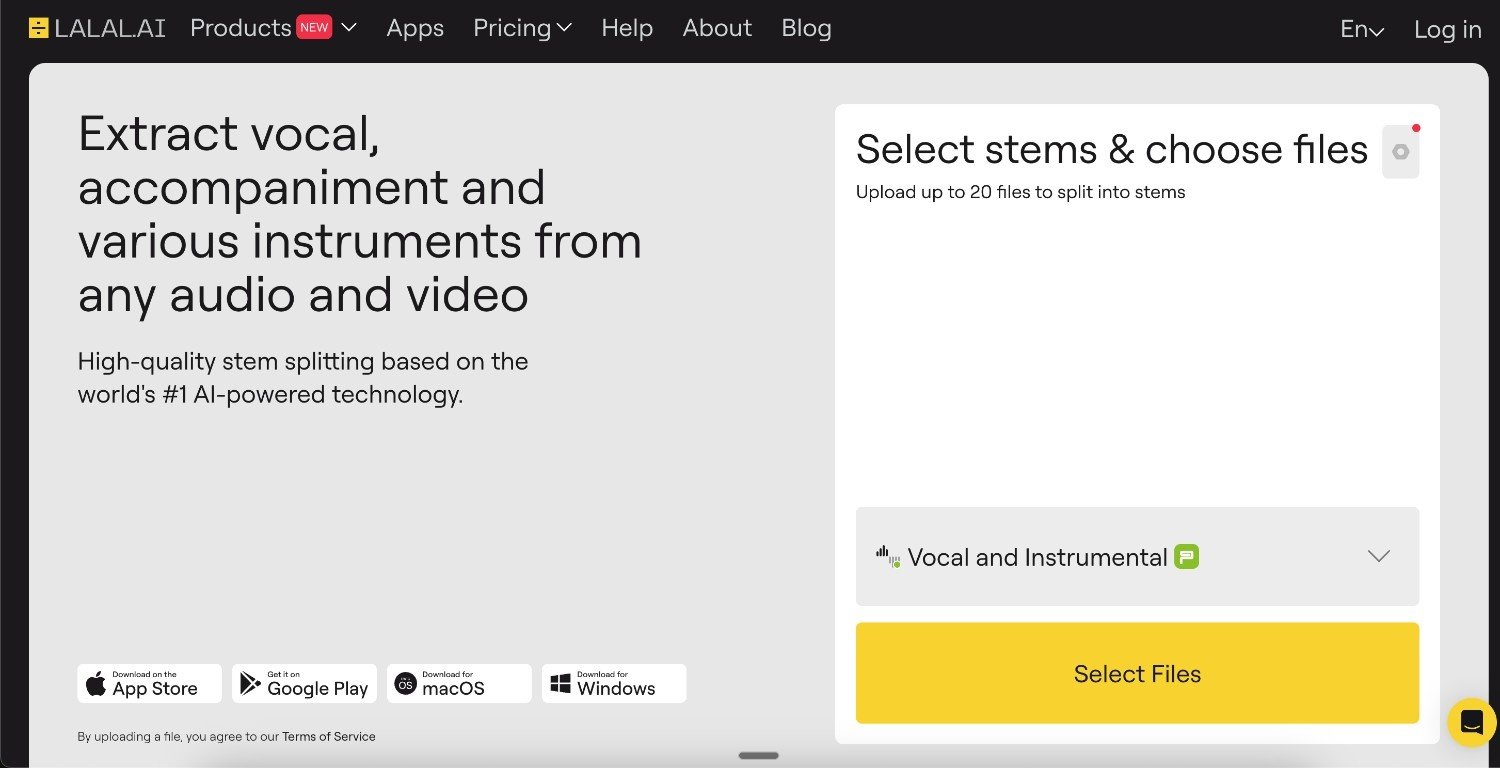Open the En language selector
The image size is (1500, 768).
1362,30
